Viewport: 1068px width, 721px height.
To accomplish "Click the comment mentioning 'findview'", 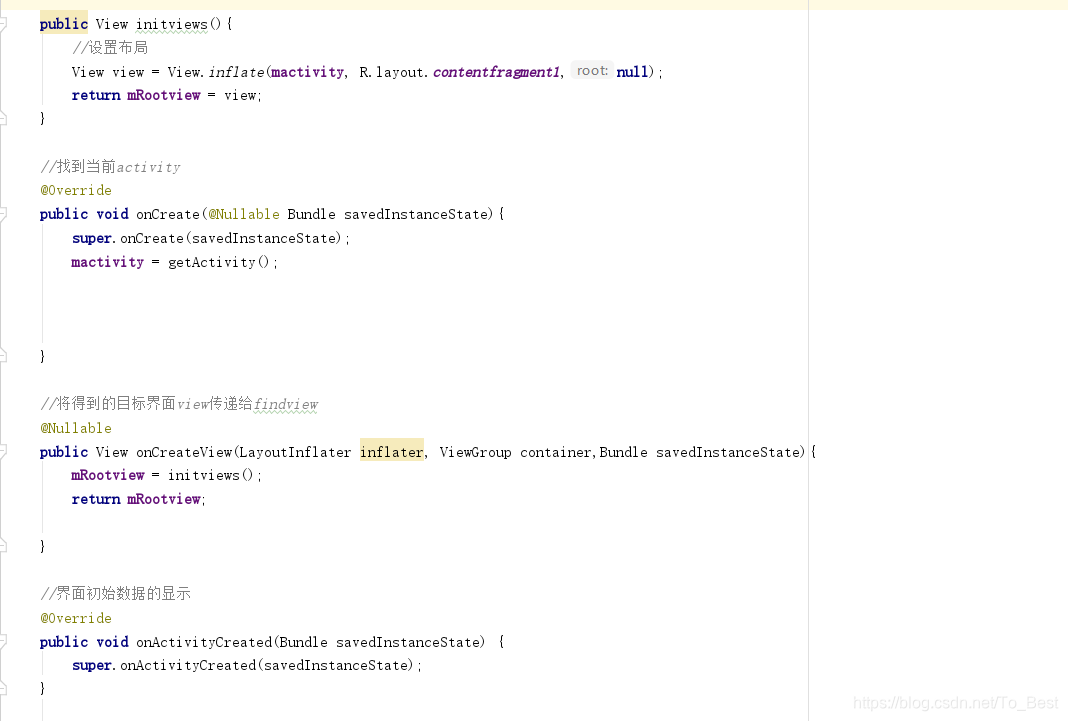I will (x=179, y=404).
